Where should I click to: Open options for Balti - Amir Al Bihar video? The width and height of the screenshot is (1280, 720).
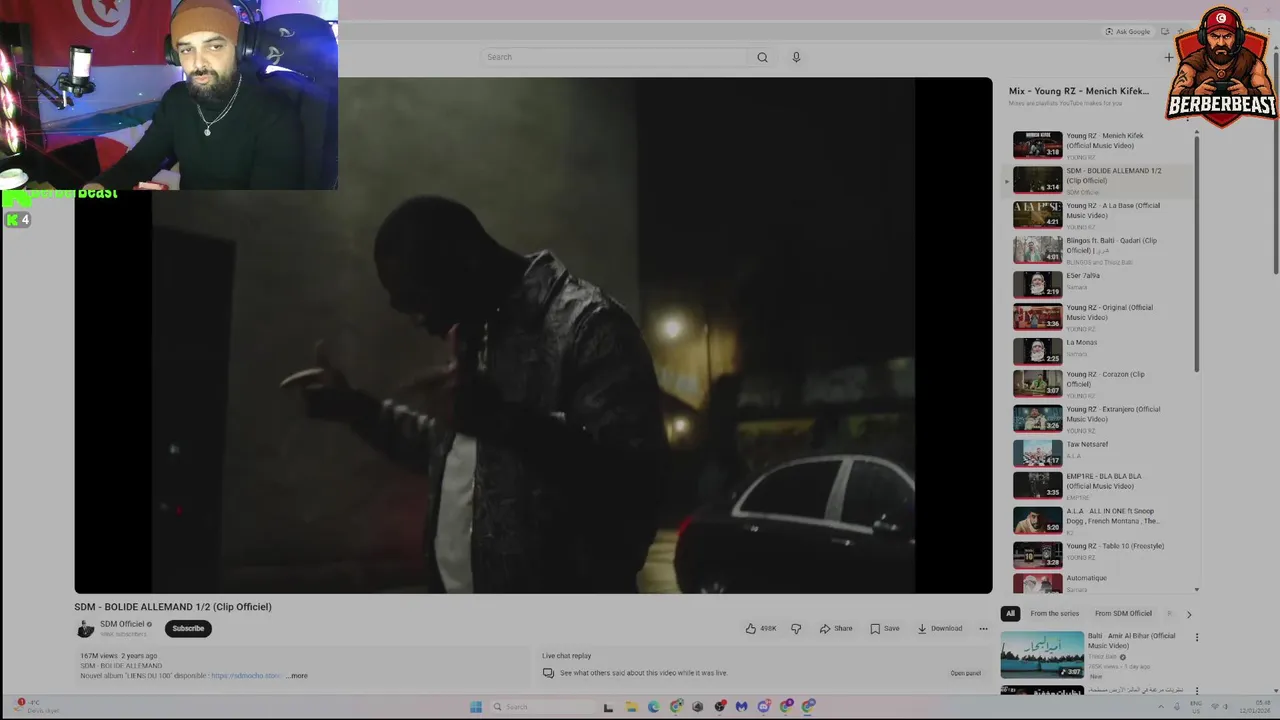pos(1196,637)
